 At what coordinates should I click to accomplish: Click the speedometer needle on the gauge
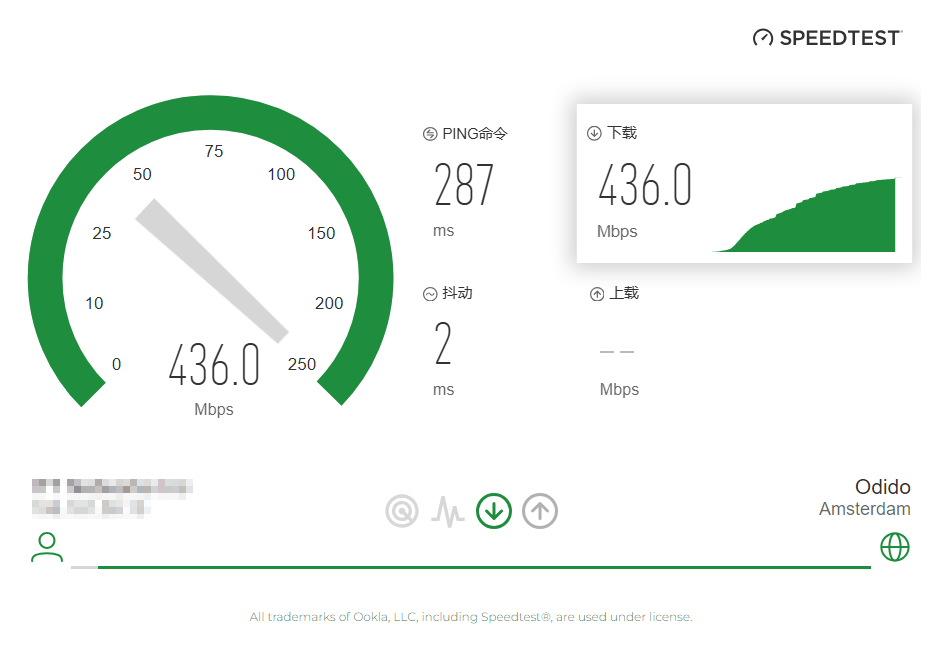[211, 269]
